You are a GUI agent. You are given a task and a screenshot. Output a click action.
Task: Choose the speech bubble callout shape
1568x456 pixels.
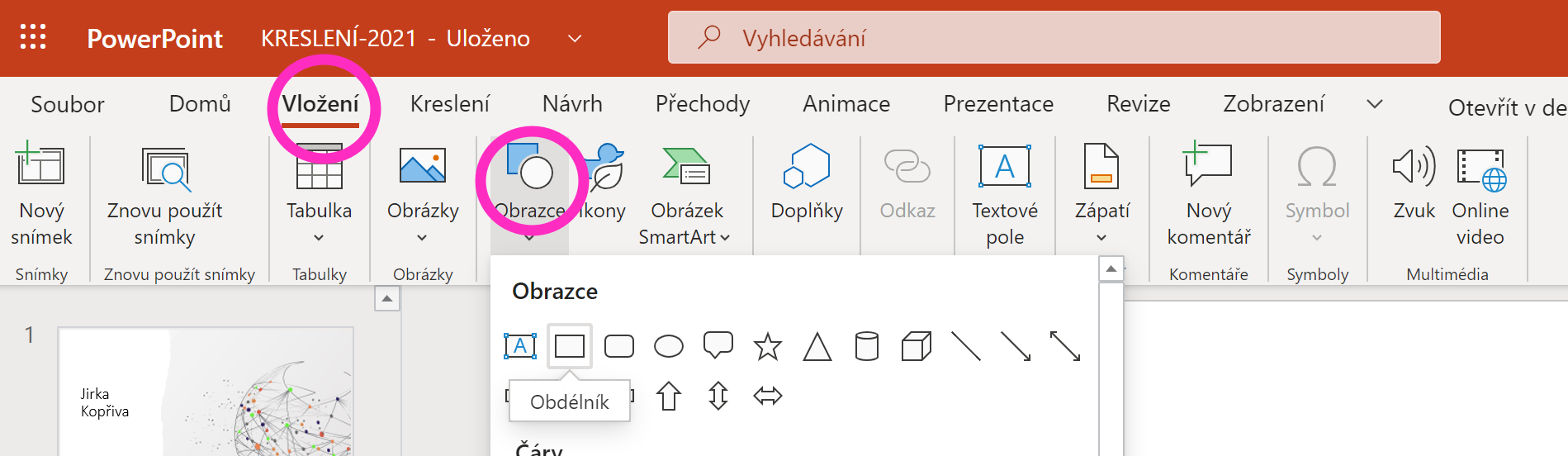718,345
